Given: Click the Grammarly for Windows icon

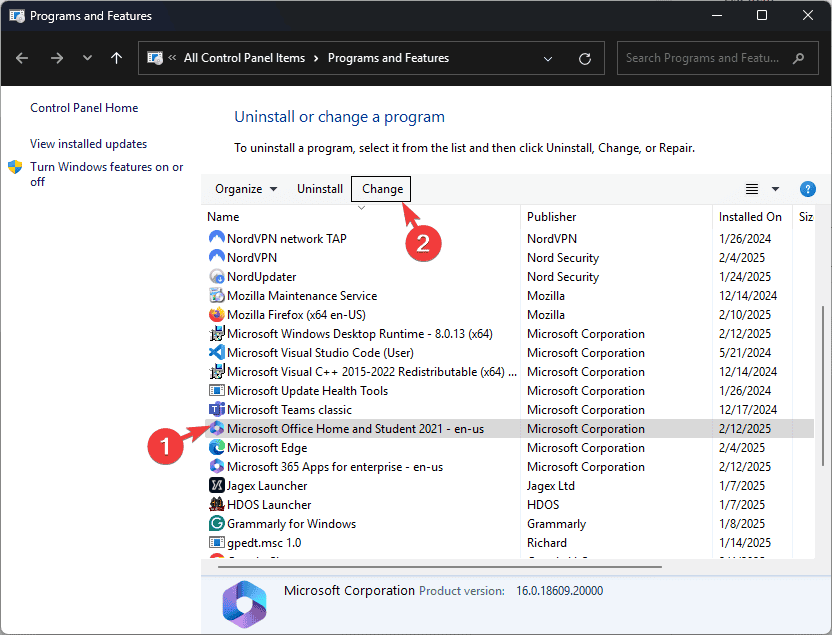Looking at the screenshot, I should 216,524.
